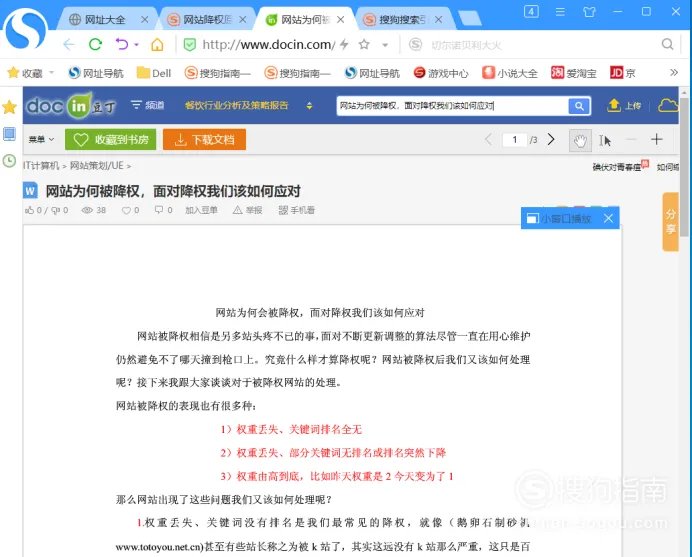The image size is (692, 557).
Task: Click the Sogou browser logo avatar
Action: [x=25, y=29]
